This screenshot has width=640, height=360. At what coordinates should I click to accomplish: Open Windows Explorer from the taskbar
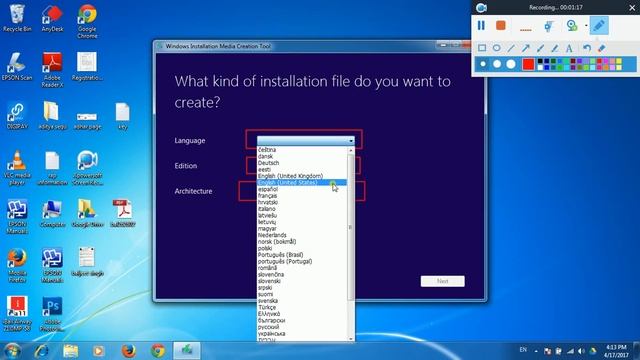point(71,351)
